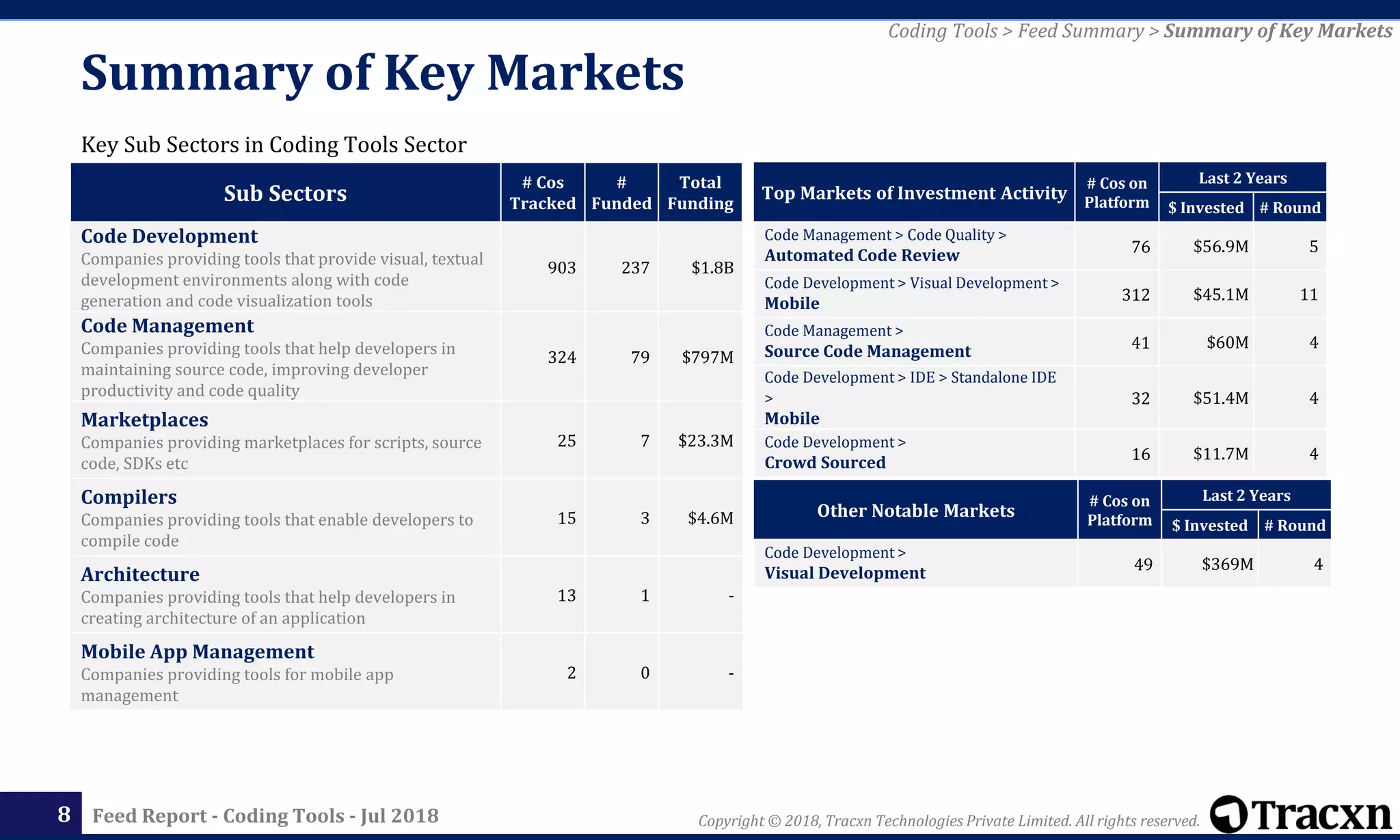Screen dimensions: 1400x840
Task: Click 'Top Markets of Investment Activity' header
Action: click(914, 193)
